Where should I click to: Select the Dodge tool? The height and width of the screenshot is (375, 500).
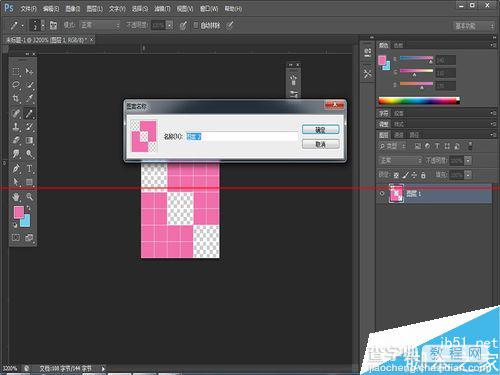point(30,154)
